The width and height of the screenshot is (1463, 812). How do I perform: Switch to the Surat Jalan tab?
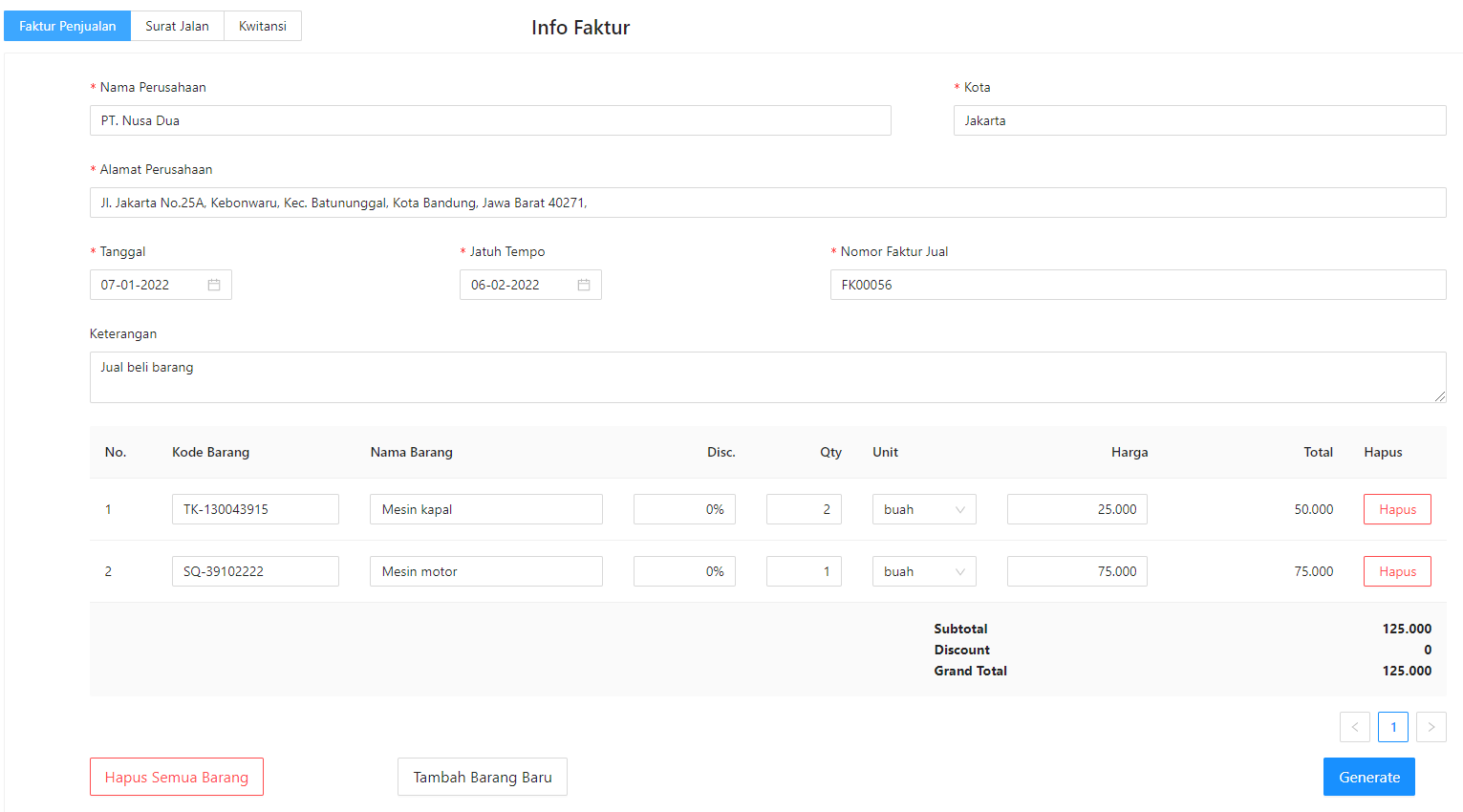pos(177,26)
